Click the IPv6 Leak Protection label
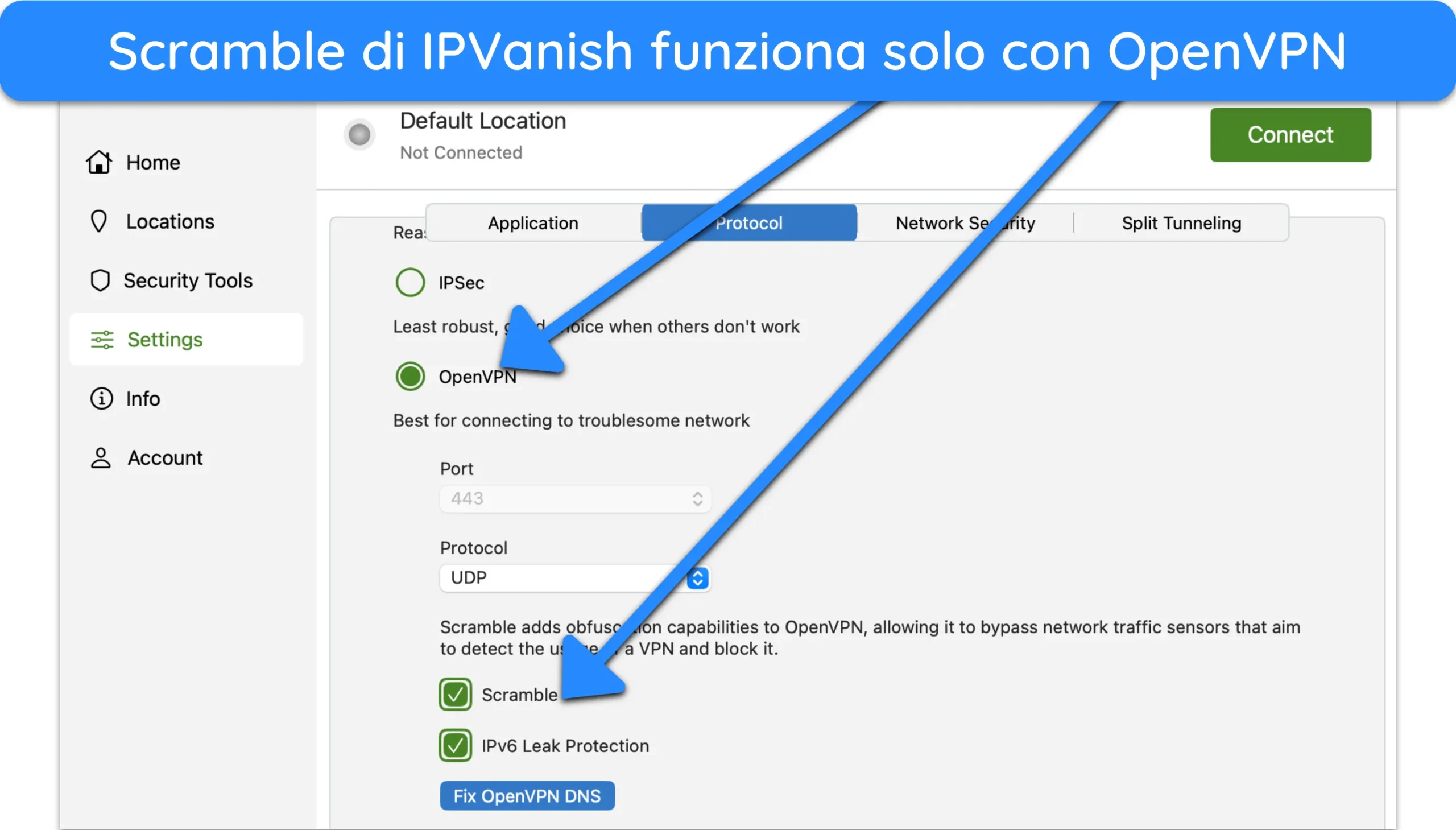This screenshot has height=830, width=1456. point(565,746)
